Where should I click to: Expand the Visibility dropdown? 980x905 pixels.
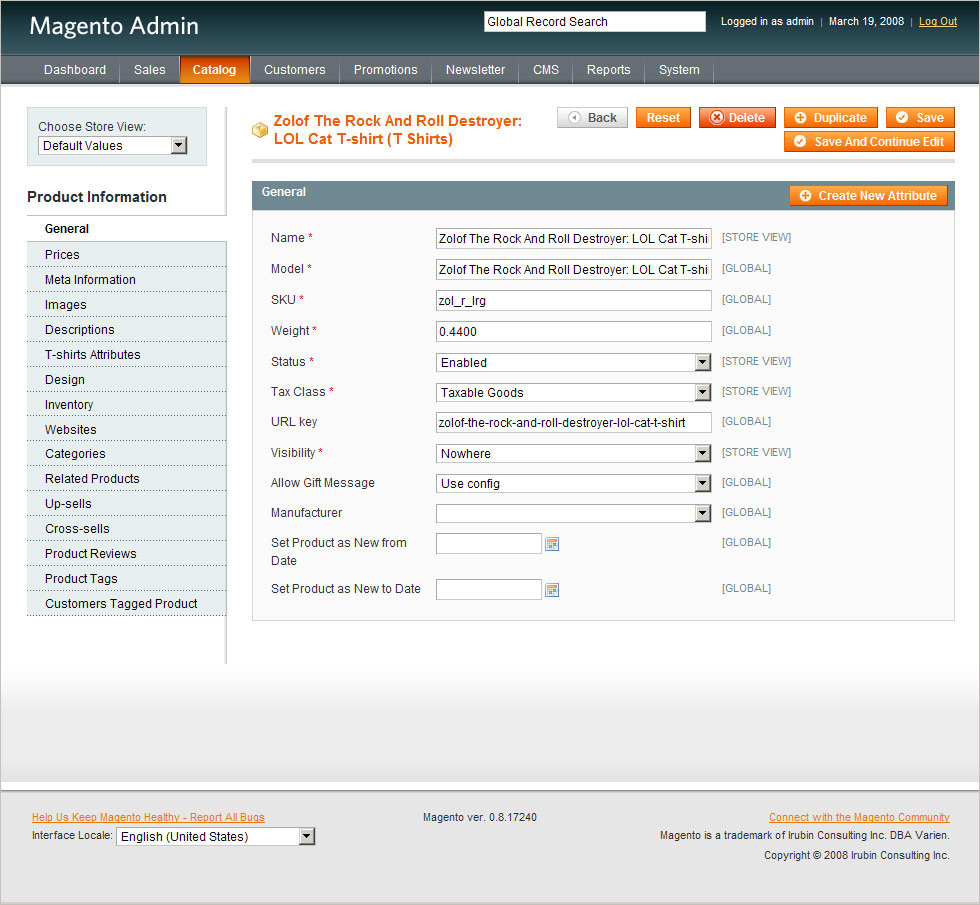pos(574,453)
